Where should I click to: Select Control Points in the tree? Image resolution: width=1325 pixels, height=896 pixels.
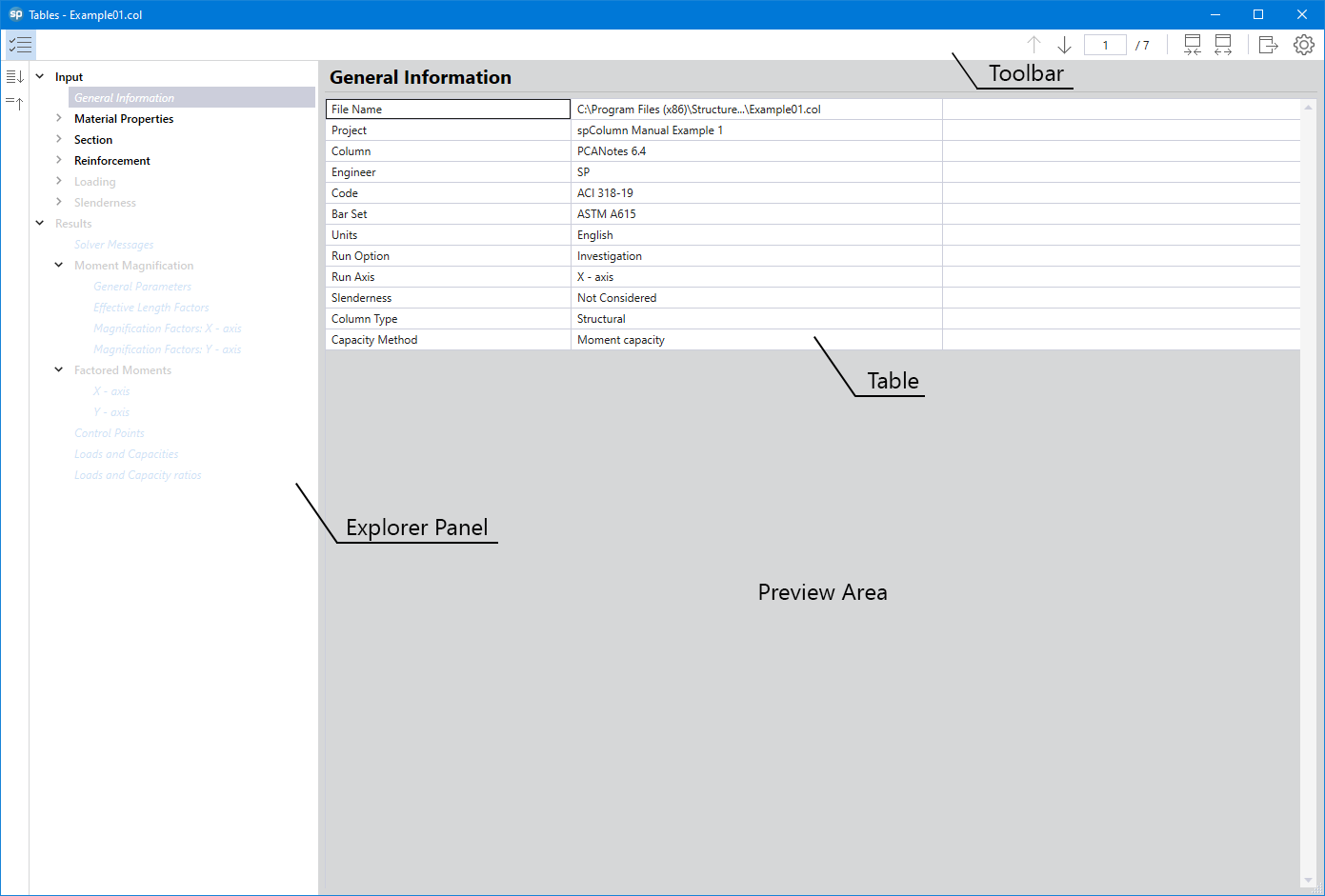click(109, 432)
